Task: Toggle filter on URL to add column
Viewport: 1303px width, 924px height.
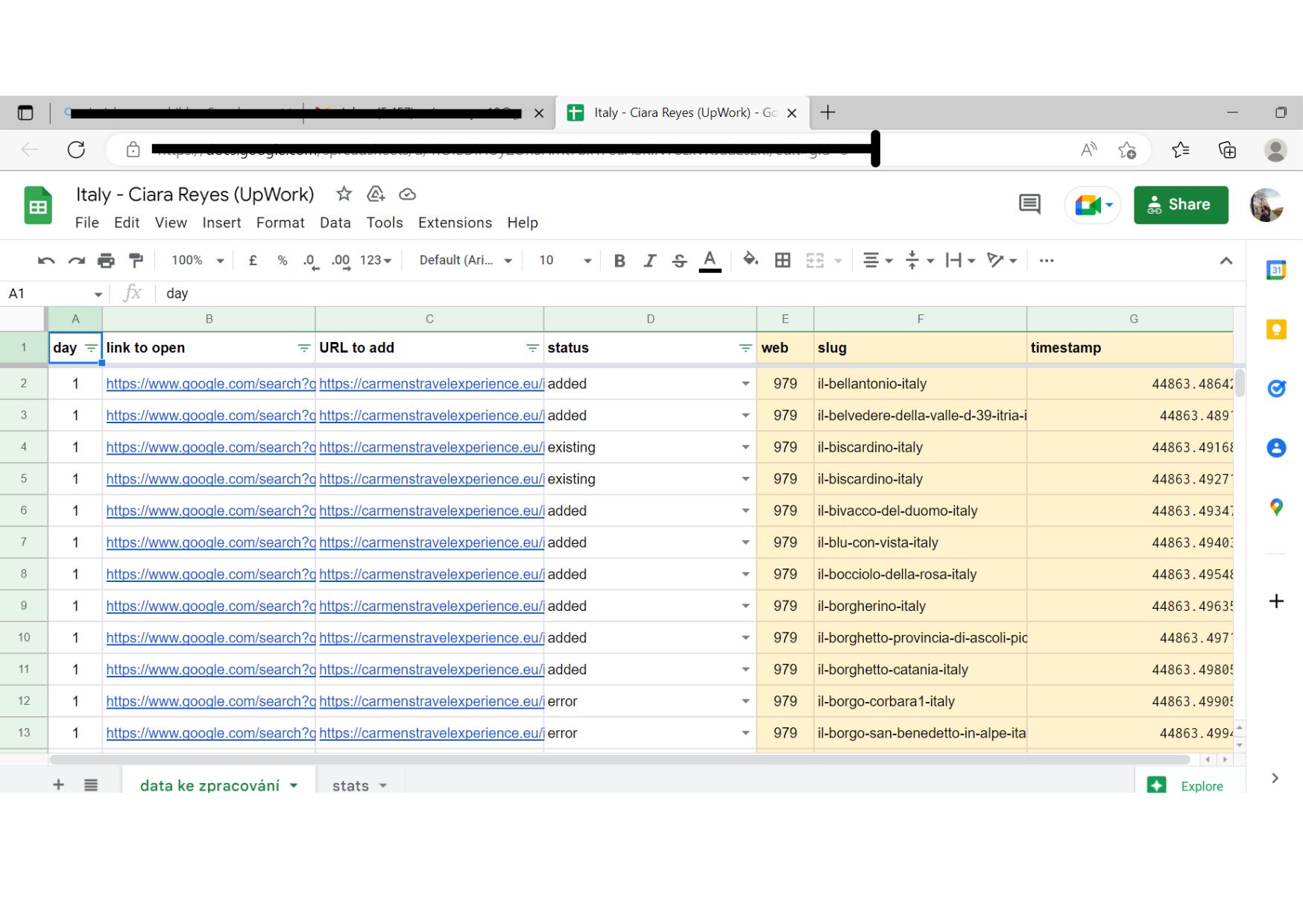Action: (532, 348)
